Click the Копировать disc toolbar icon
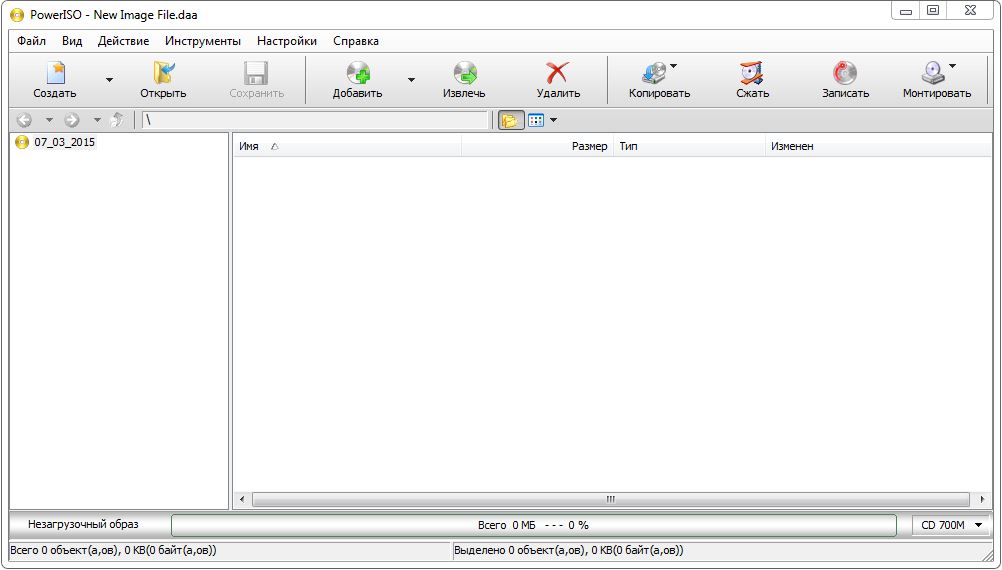 coord(654,73)
